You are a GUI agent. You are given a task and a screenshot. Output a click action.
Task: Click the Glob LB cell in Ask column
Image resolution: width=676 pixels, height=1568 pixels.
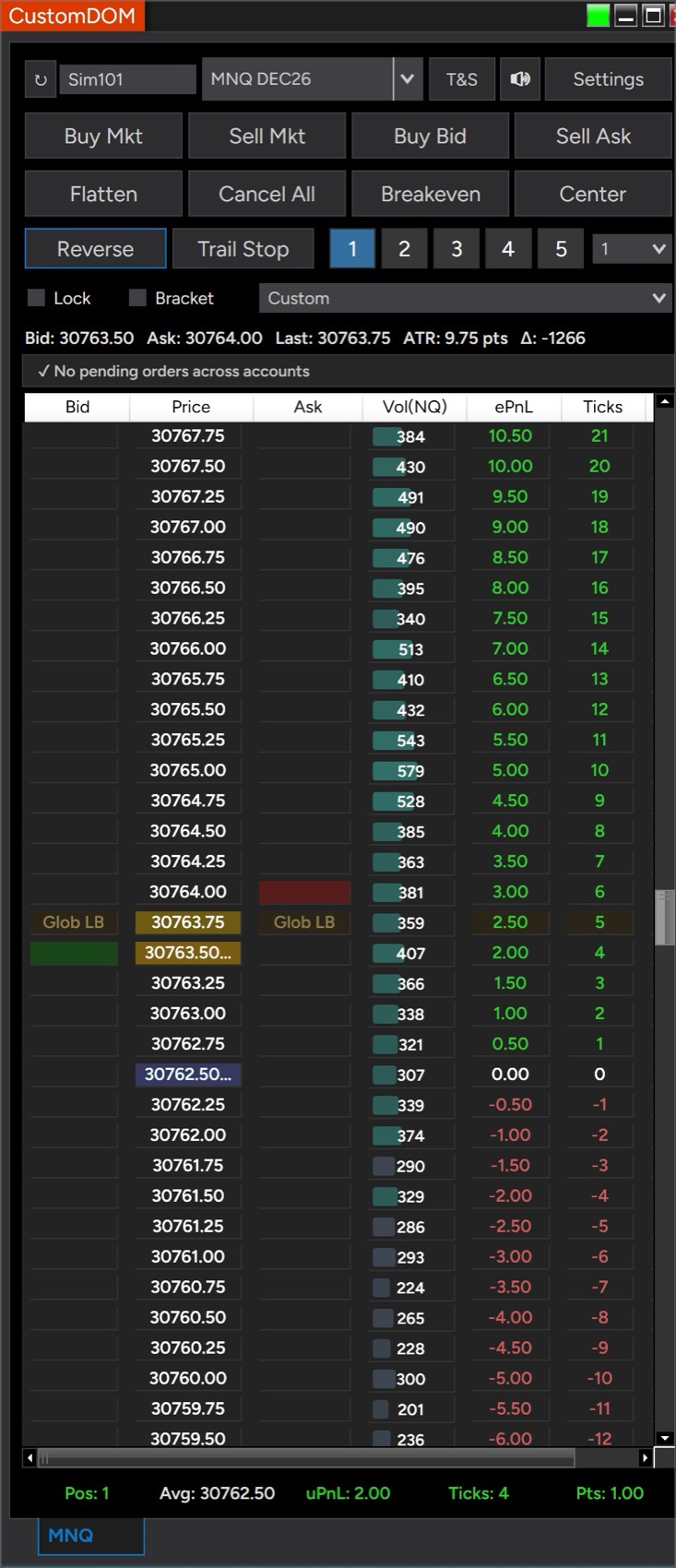304,922
